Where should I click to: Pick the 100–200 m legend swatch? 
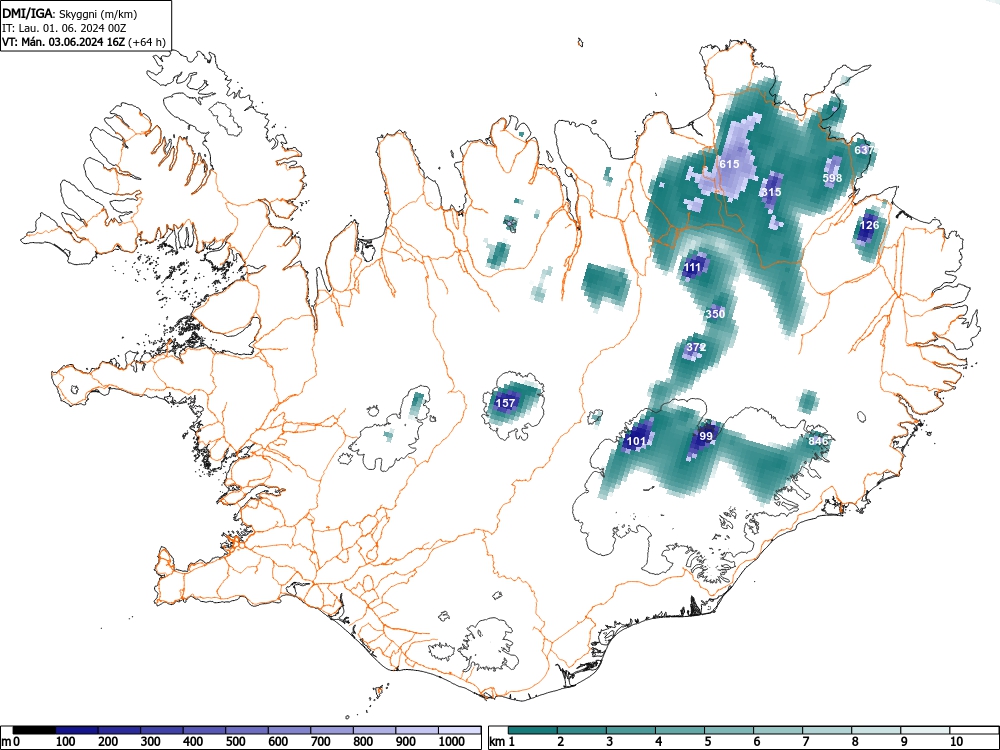pos(77,730)
